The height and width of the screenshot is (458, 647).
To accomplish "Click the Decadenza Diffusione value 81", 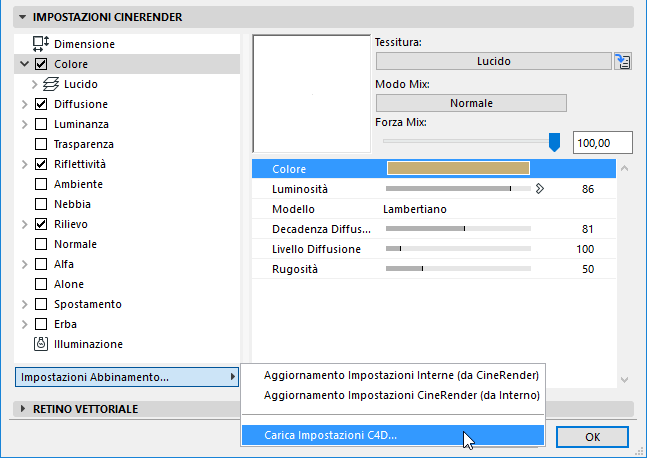I will pyautogui.click(x=588, y=229).
